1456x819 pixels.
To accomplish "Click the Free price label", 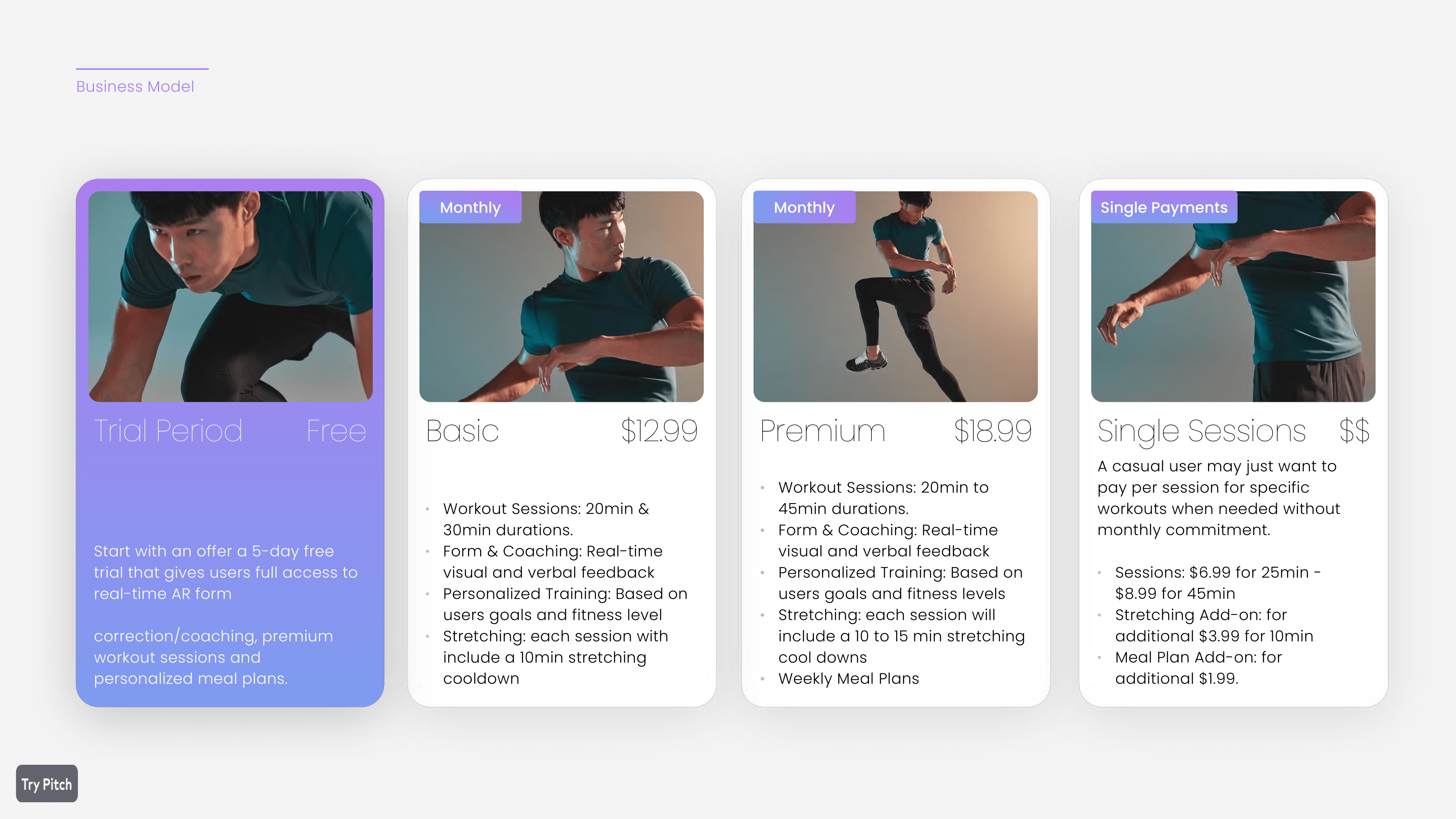I will 336,431.
